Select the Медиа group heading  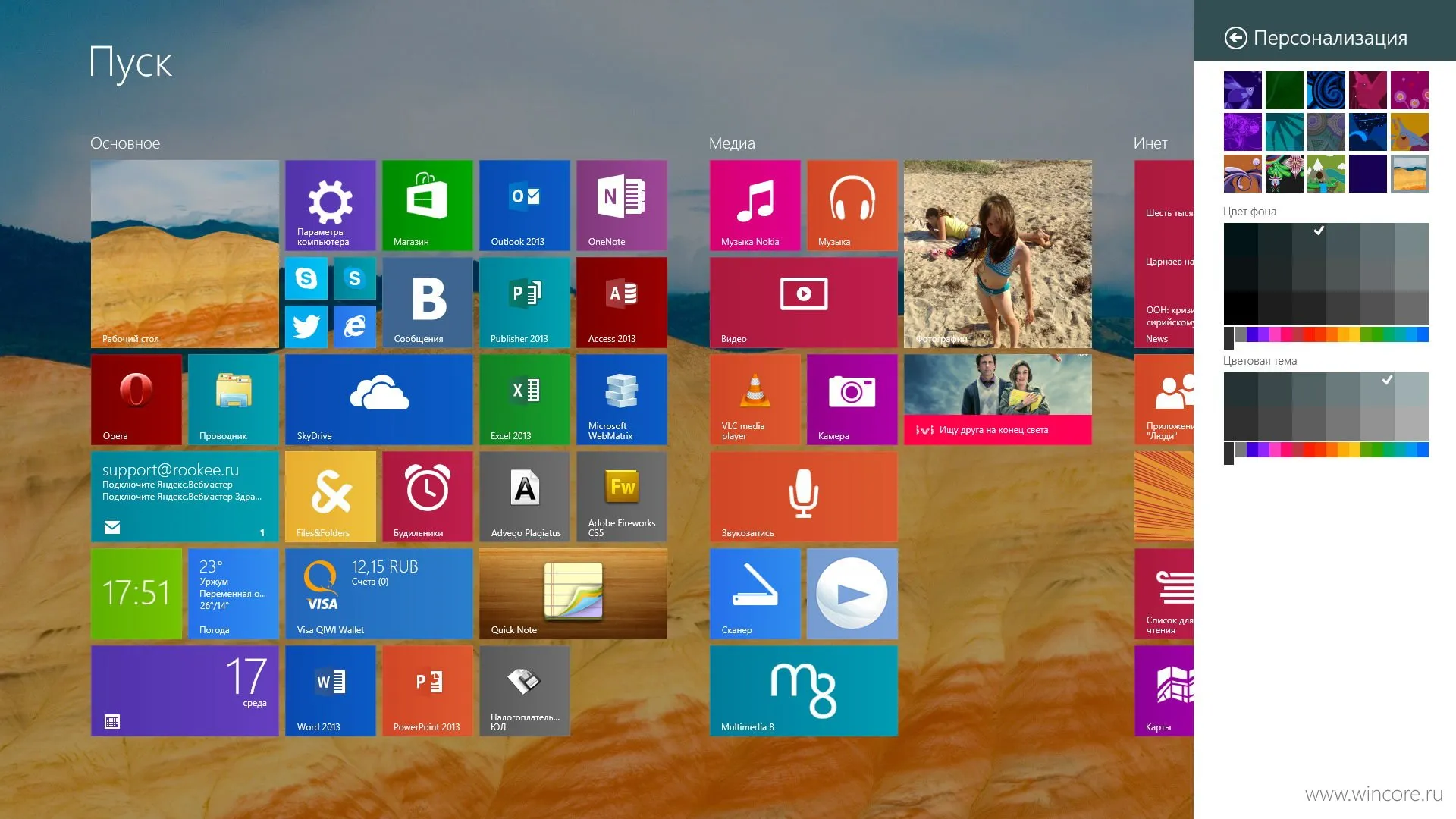(x=732, y=143)
